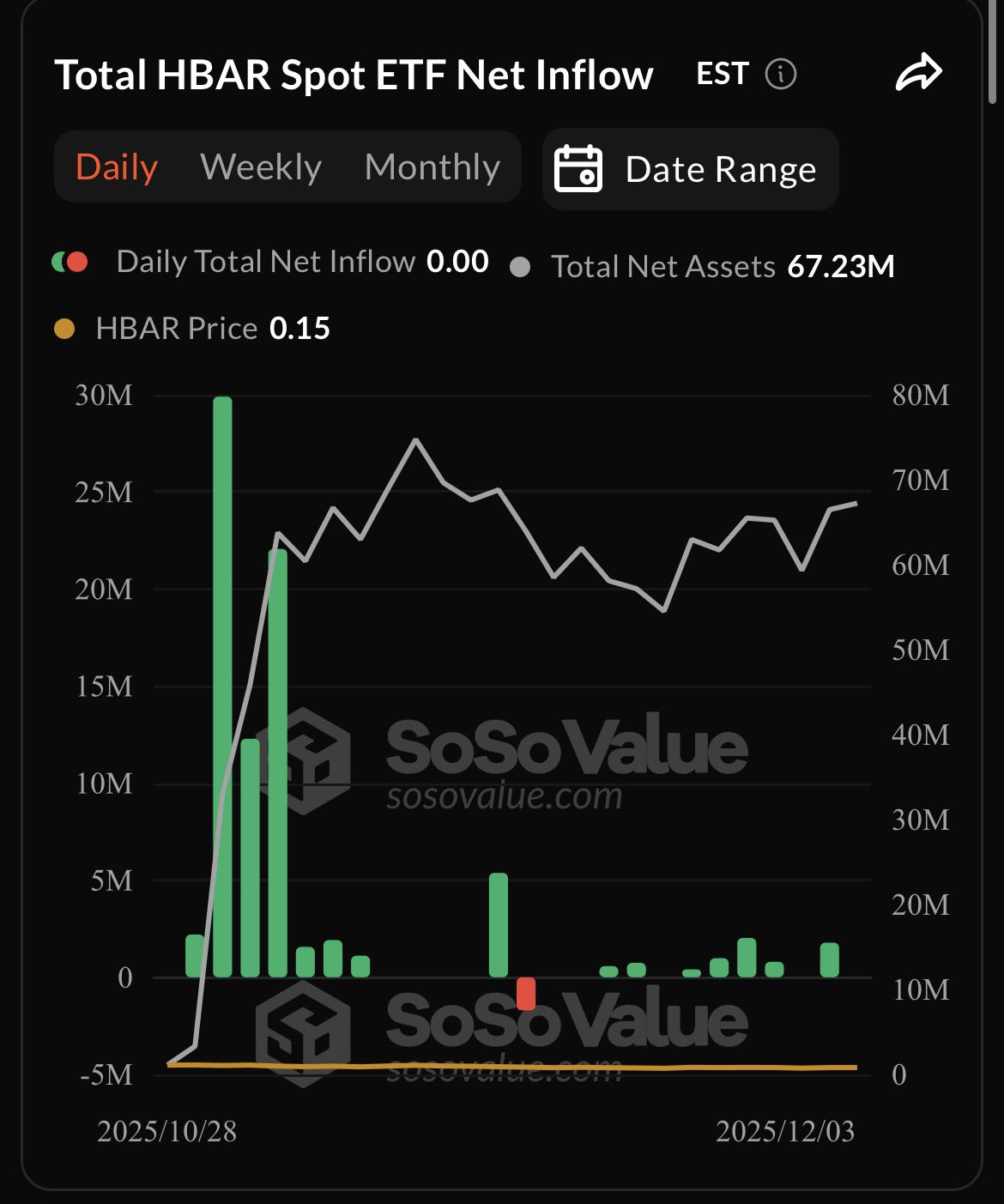1004x1204 pixels.
Task: Click the green-red Net Inflow legend dot
Action: [70, 262]
